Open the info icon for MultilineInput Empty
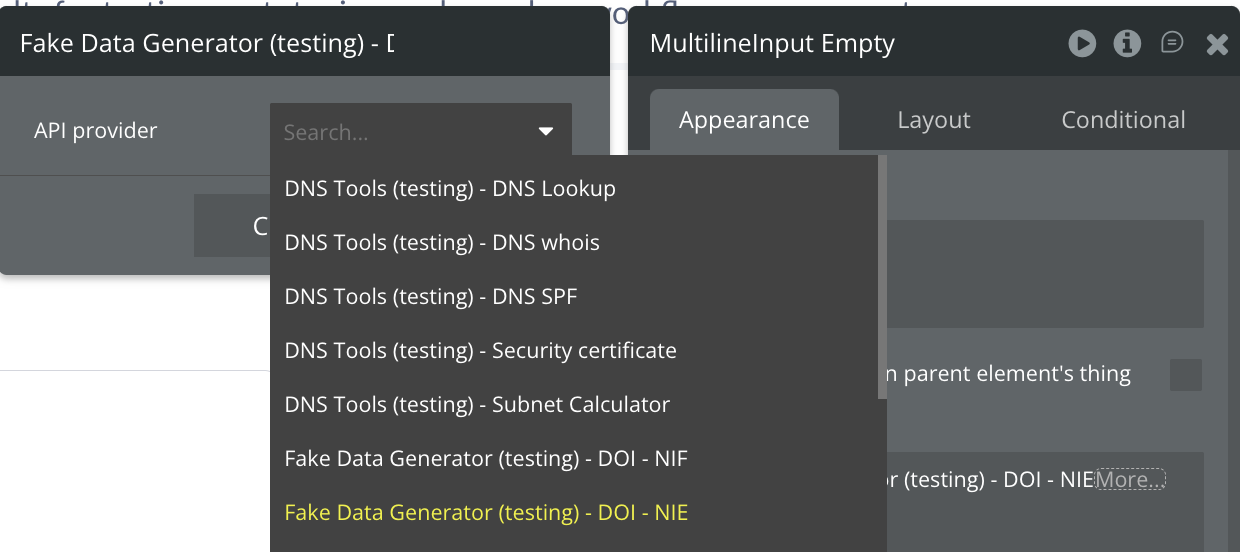Image resolution: width=1240 pixels, height=552 pixels. (1127, 43)
